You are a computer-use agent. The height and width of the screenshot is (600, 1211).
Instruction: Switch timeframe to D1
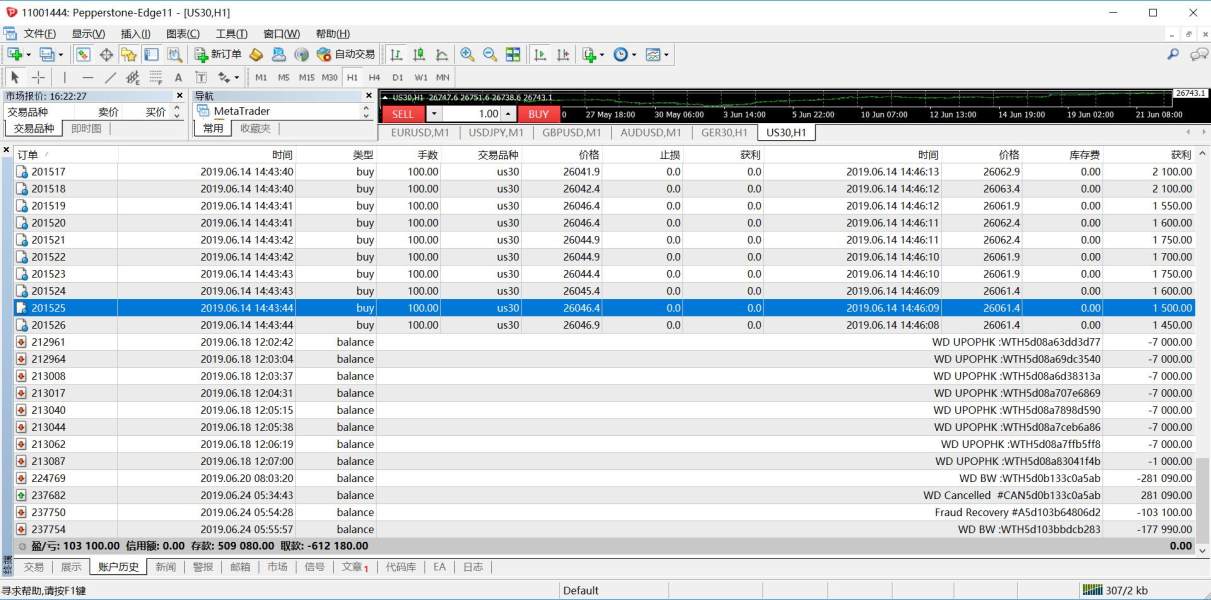point(397,77)
